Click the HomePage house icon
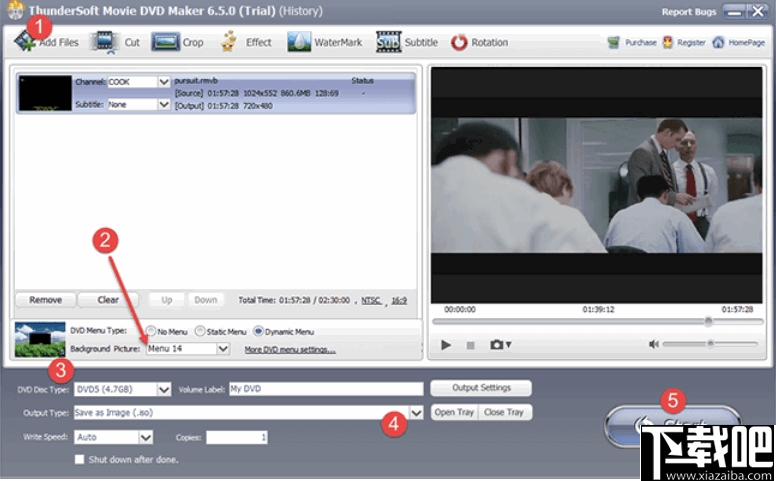Viewport: 776px width, 481px height. coord(718,43)
